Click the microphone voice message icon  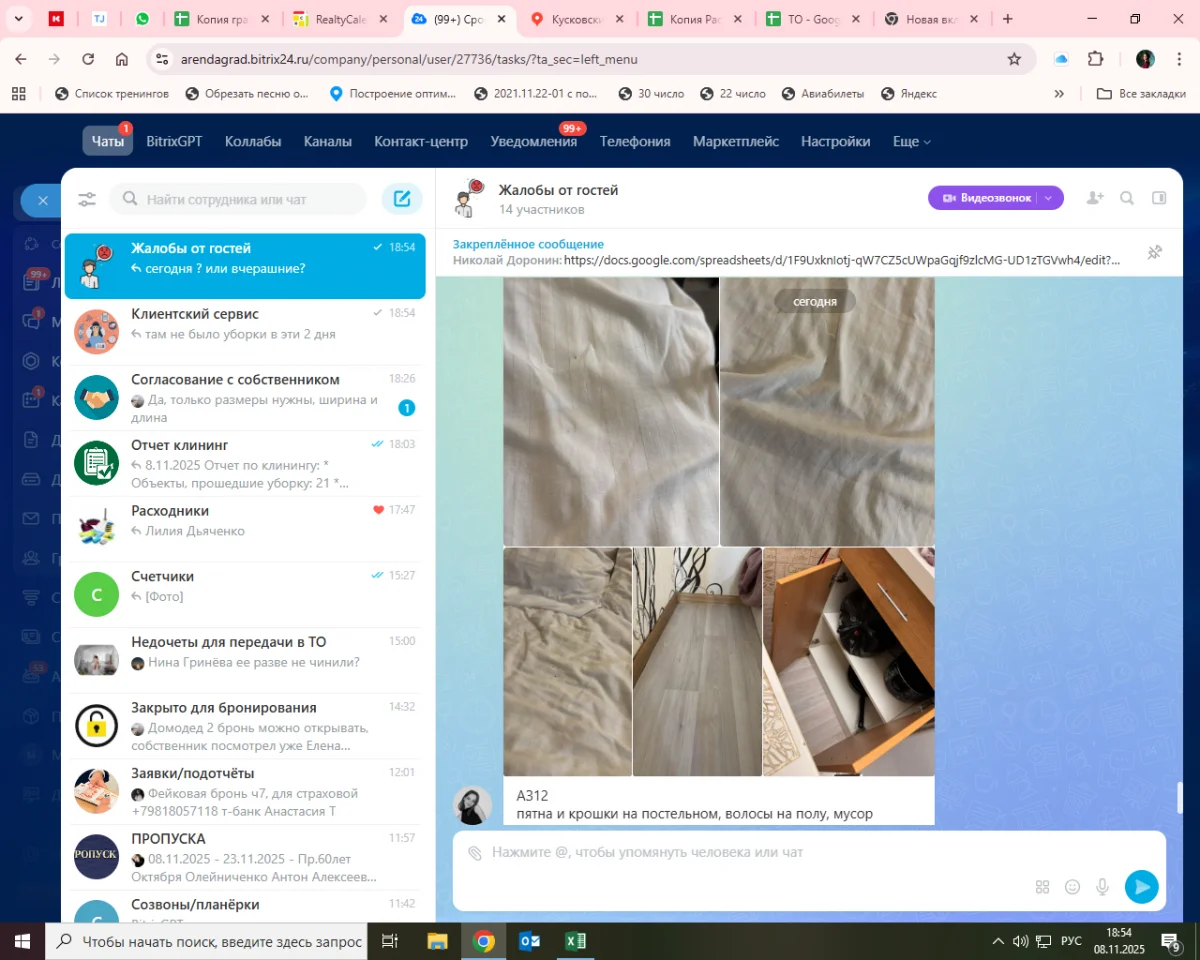(1102, 887)
